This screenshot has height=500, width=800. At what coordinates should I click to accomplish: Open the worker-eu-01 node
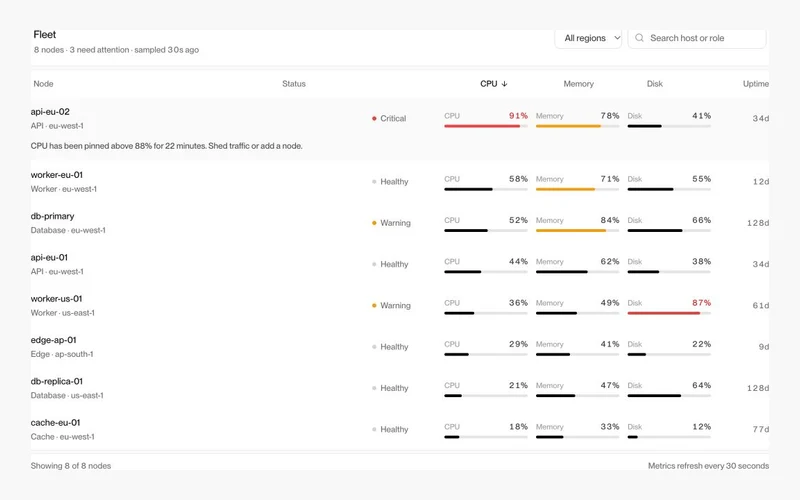coord(57,174)
